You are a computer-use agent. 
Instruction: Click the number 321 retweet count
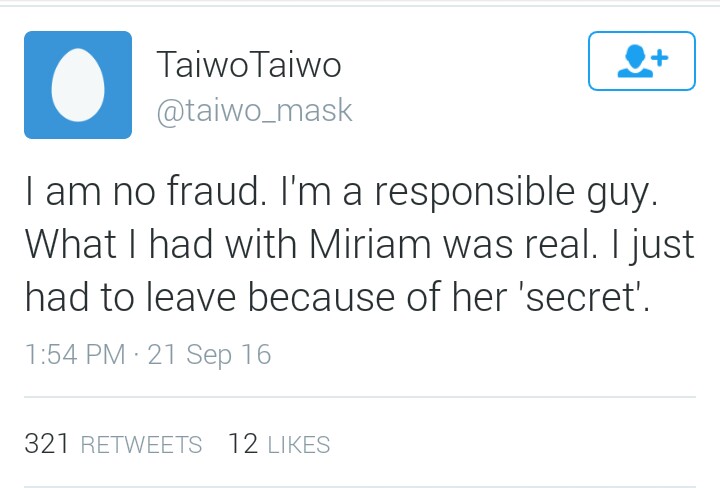46,443
